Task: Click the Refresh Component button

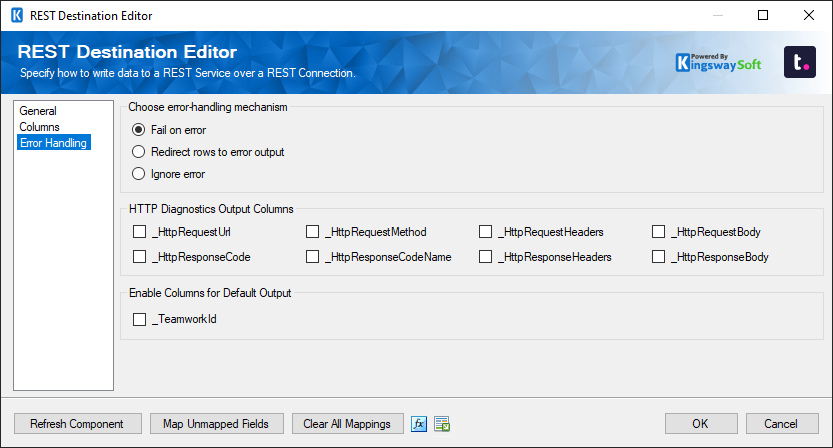Action: pyautogui.click(x=78, y=424)
